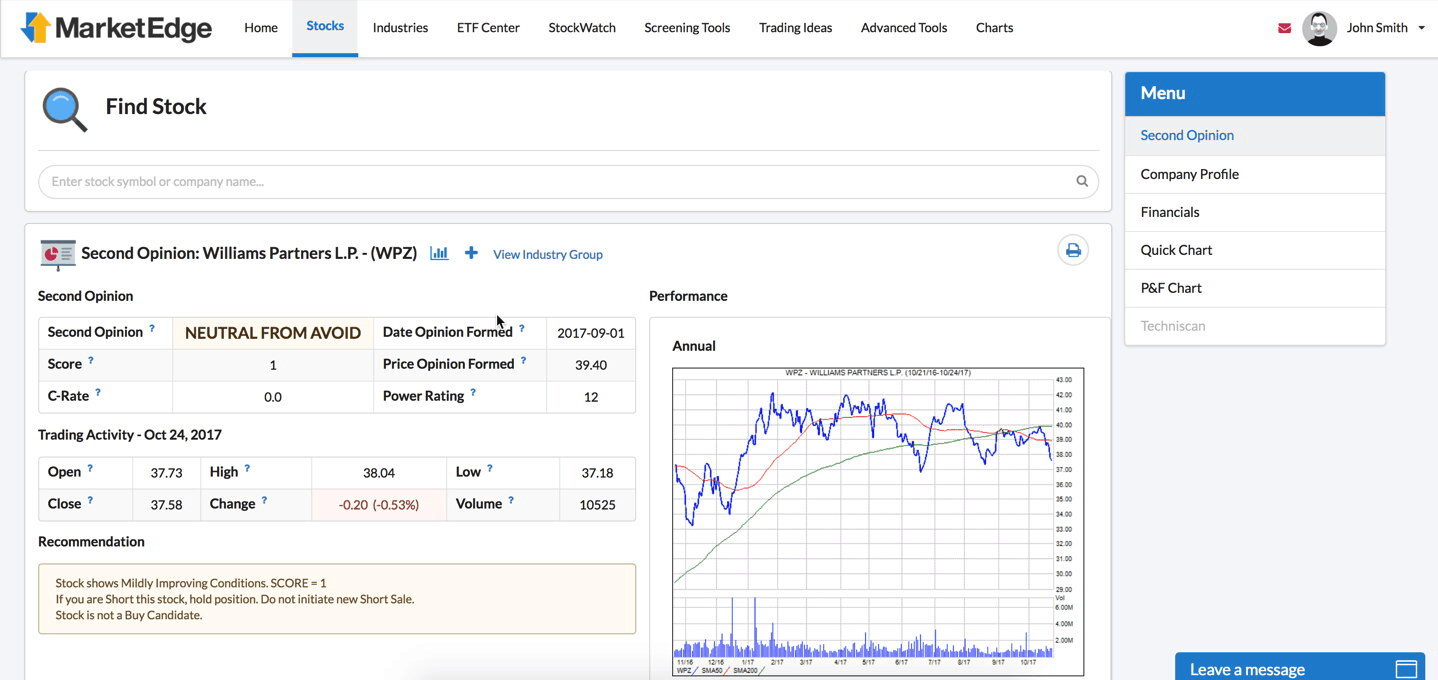This screenshot has height=680, width=1438.
Task: Open the bar chart icon beside WPZ
Action: pos(439,253)
